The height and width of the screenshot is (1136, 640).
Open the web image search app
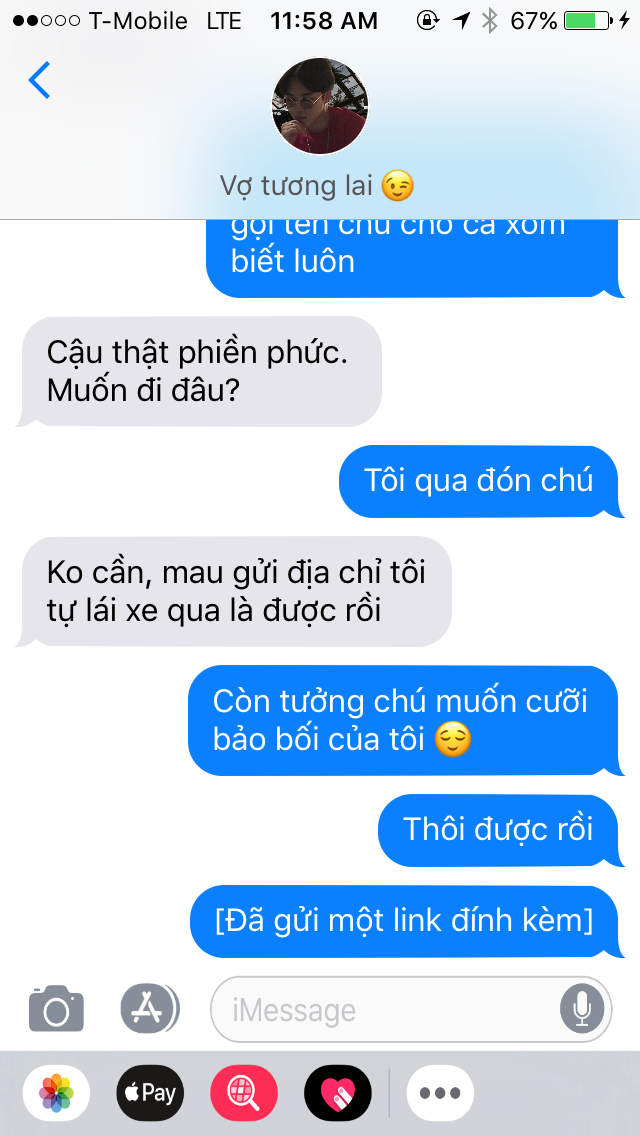pyautogui.click(x=244, y=1093)
